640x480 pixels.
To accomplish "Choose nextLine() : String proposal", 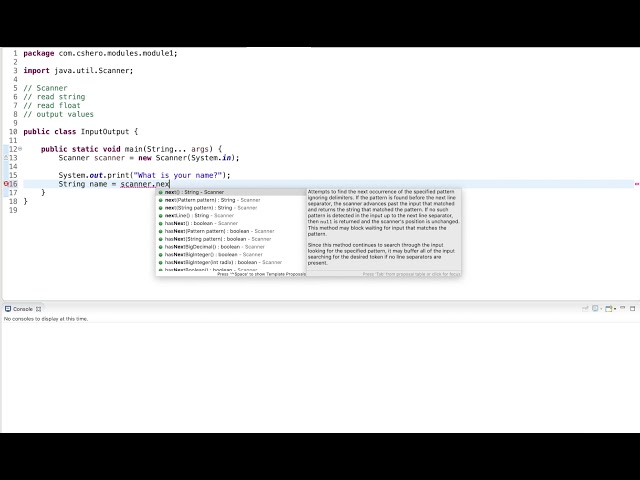I will (231, 216).
